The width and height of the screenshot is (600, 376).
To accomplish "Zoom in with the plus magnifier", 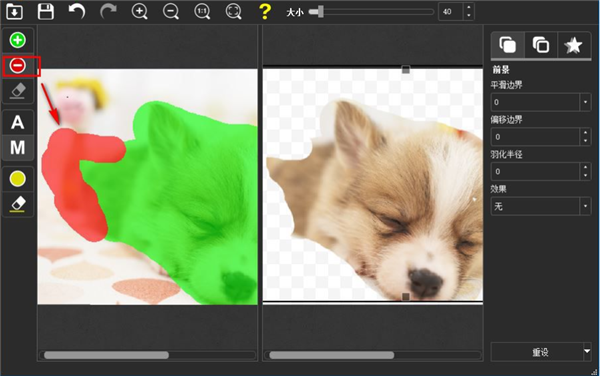I will (x=139, y=11).
